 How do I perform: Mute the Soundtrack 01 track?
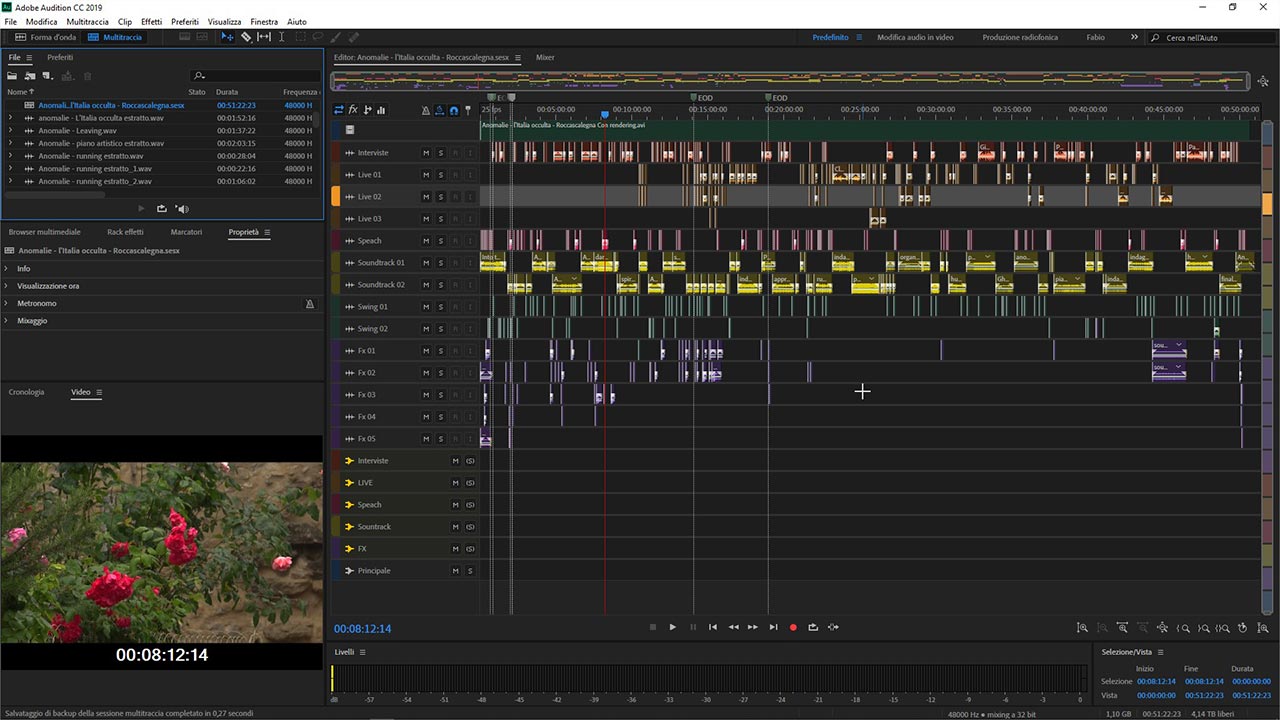pyautogui.click(x=426, y=263)
